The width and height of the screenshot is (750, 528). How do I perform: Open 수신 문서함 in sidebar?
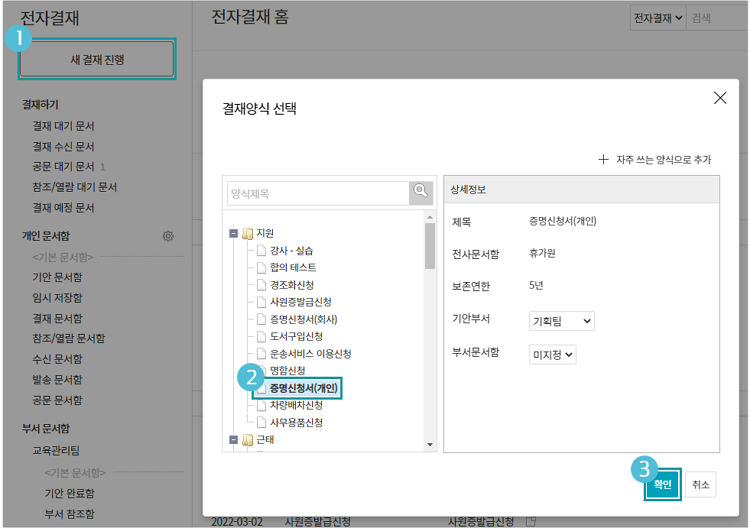coord(57,359)
